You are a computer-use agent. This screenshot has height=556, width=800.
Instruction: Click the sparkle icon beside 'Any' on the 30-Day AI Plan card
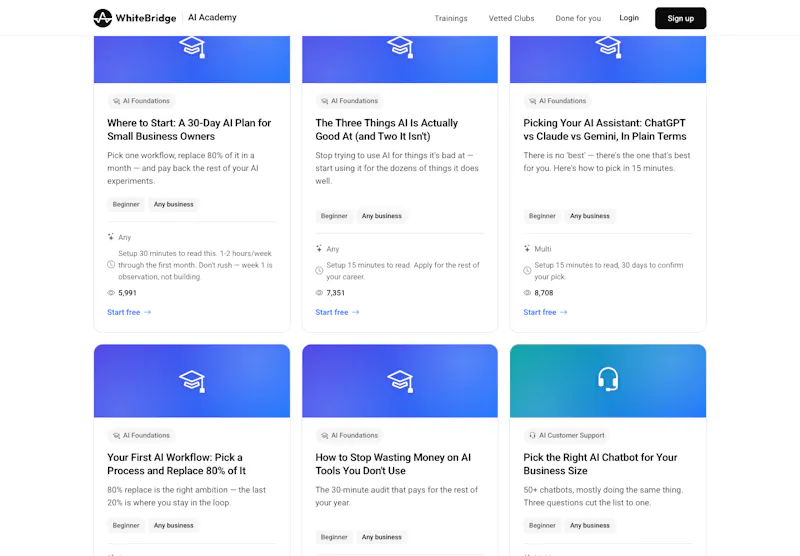111,237
